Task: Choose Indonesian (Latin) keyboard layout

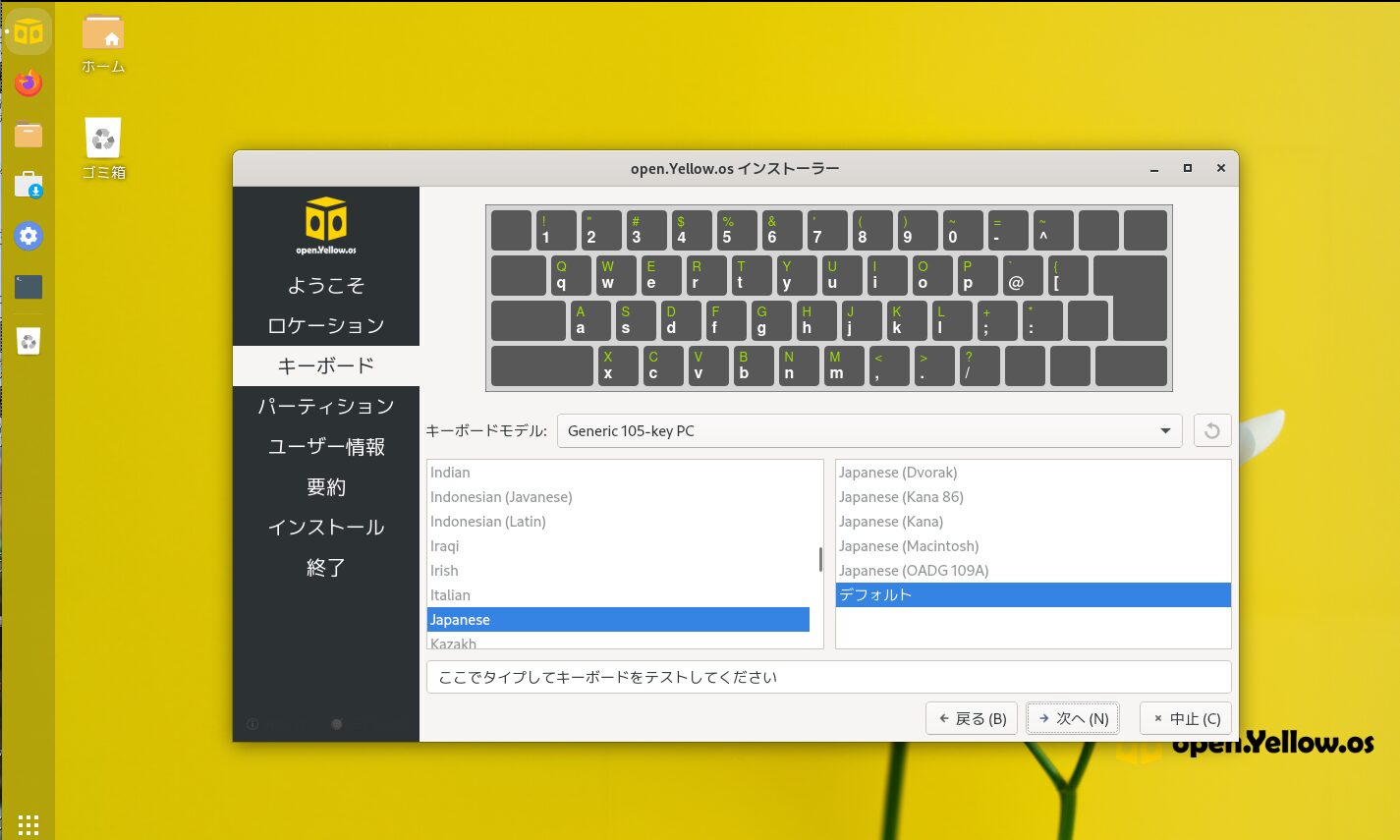Action: point(488,522)
